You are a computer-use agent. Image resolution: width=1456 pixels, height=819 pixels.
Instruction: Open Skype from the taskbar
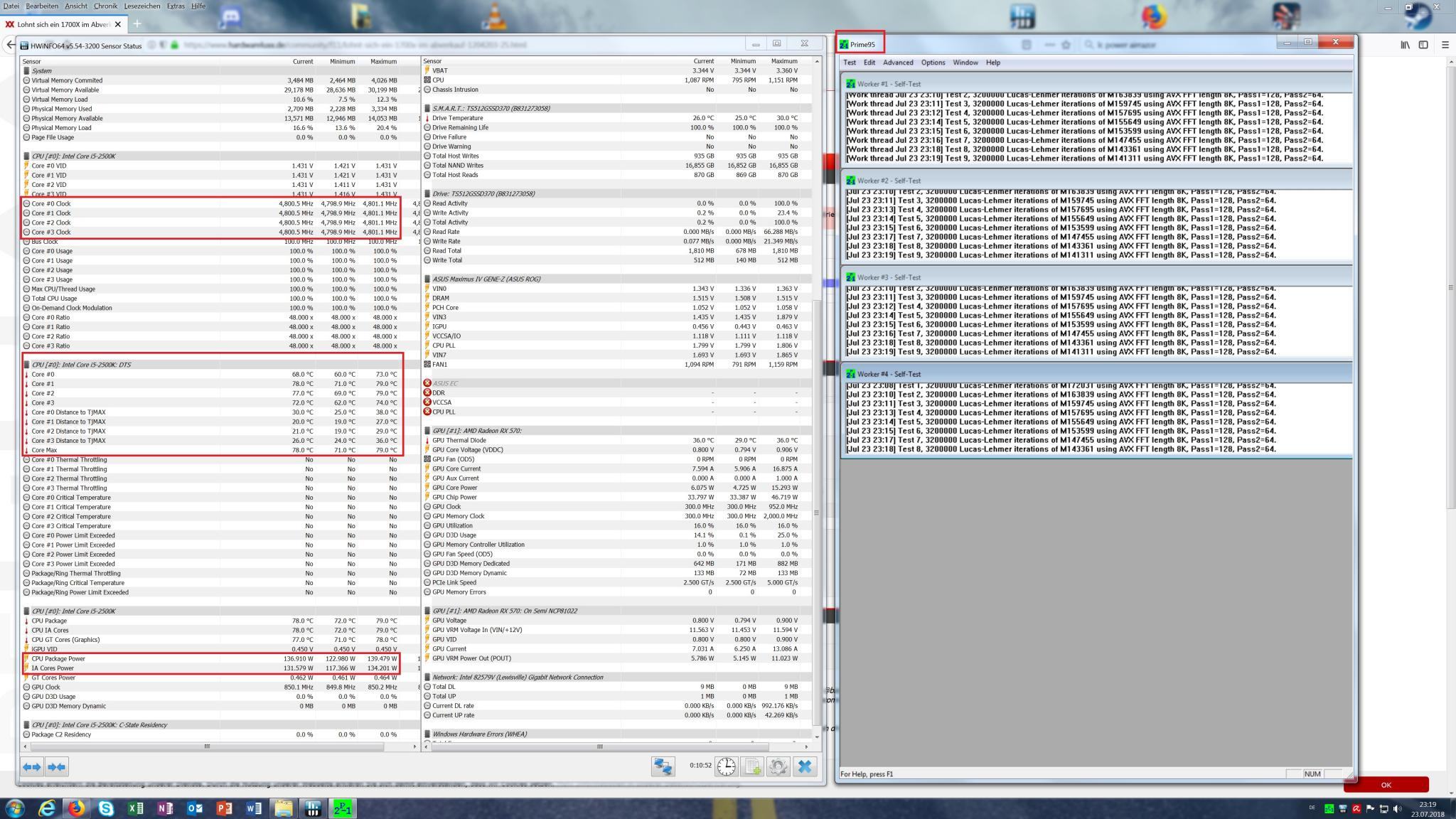point(106,808)
